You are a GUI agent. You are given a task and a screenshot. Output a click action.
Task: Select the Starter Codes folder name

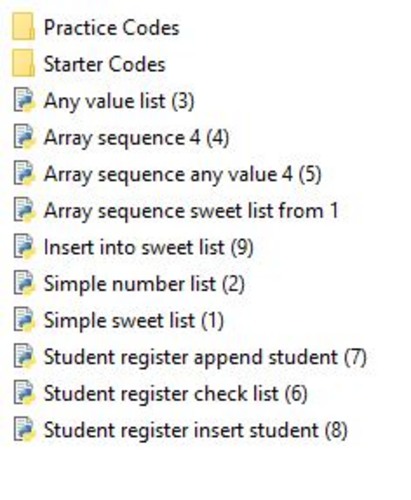click(105, 64)
